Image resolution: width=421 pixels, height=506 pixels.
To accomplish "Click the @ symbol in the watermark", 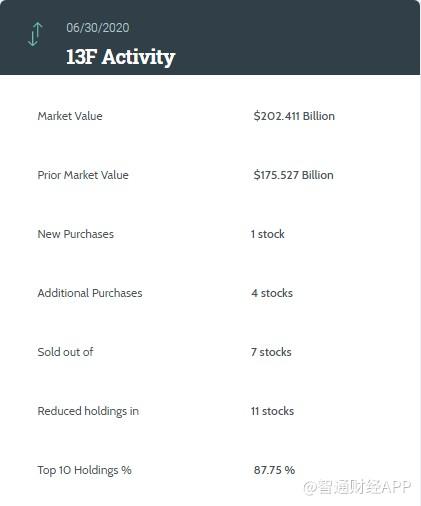I will [310, 488].
